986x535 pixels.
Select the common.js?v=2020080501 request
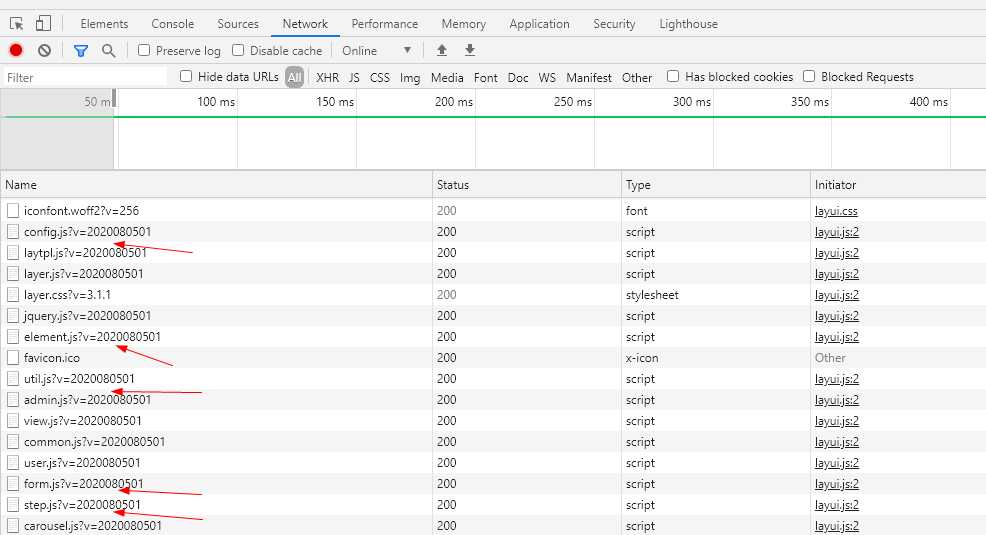[x=94, y=442]
